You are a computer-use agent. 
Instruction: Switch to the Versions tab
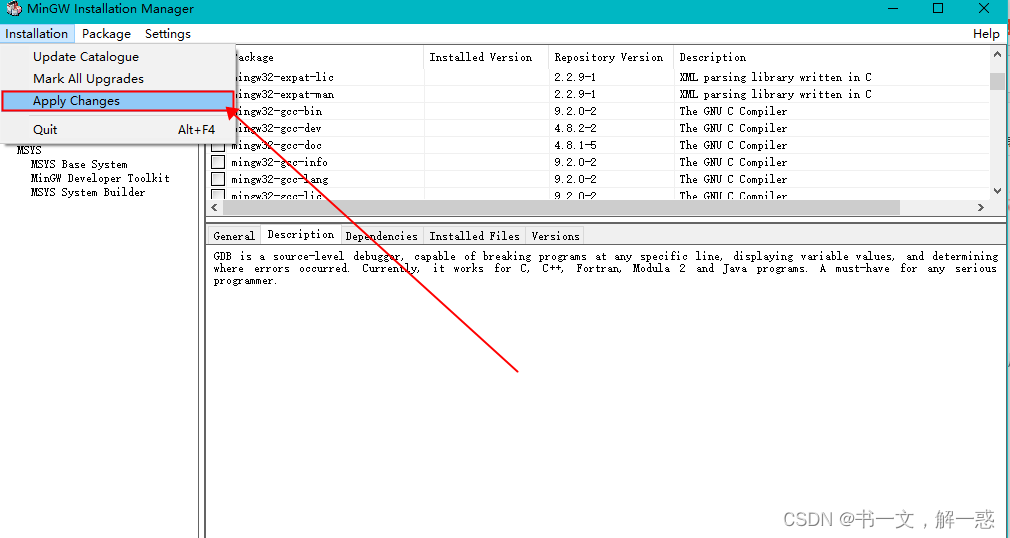[x=555, y=236]
